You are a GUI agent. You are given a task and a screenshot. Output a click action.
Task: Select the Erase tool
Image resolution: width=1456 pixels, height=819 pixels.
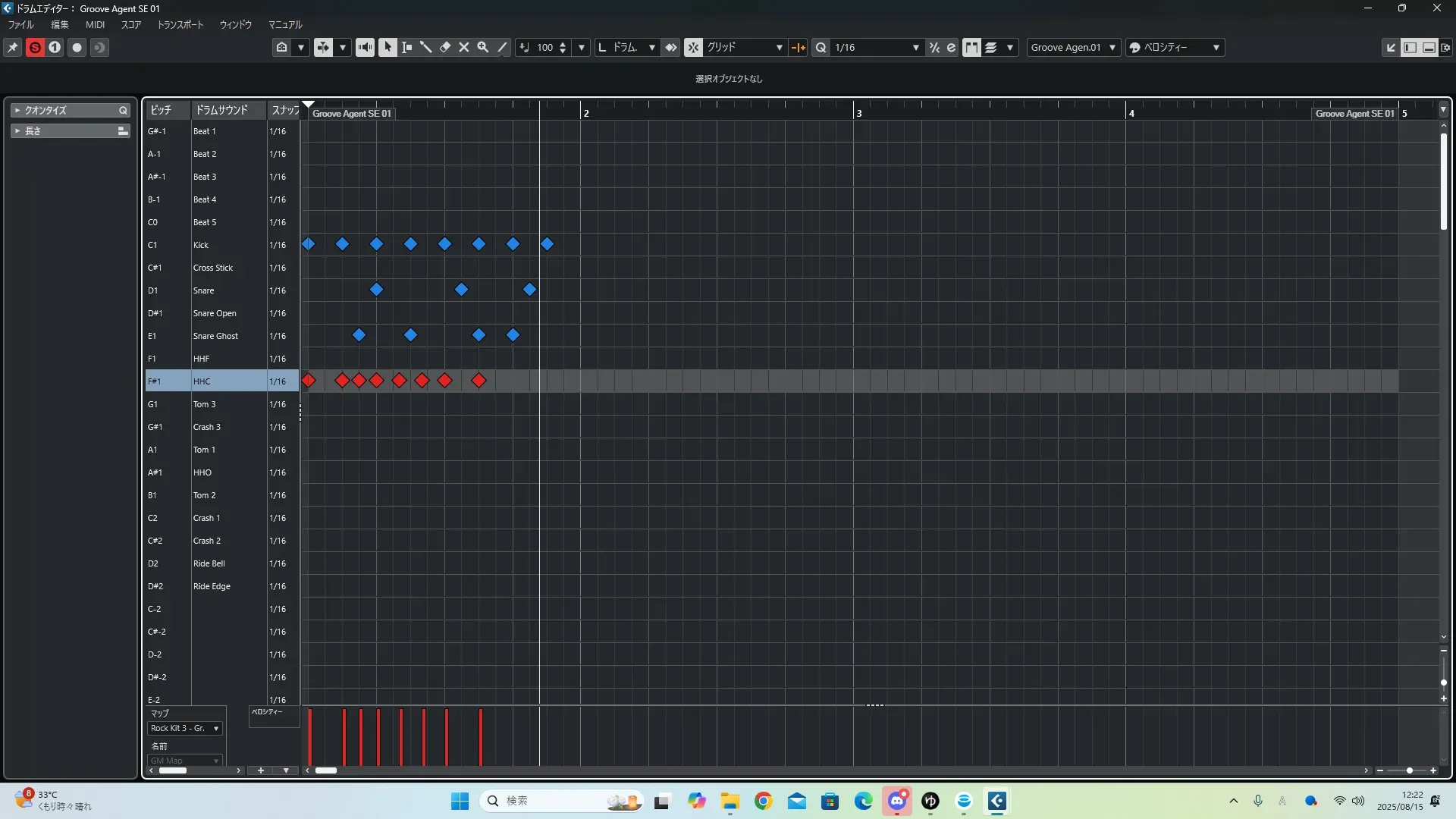(445, 47)
